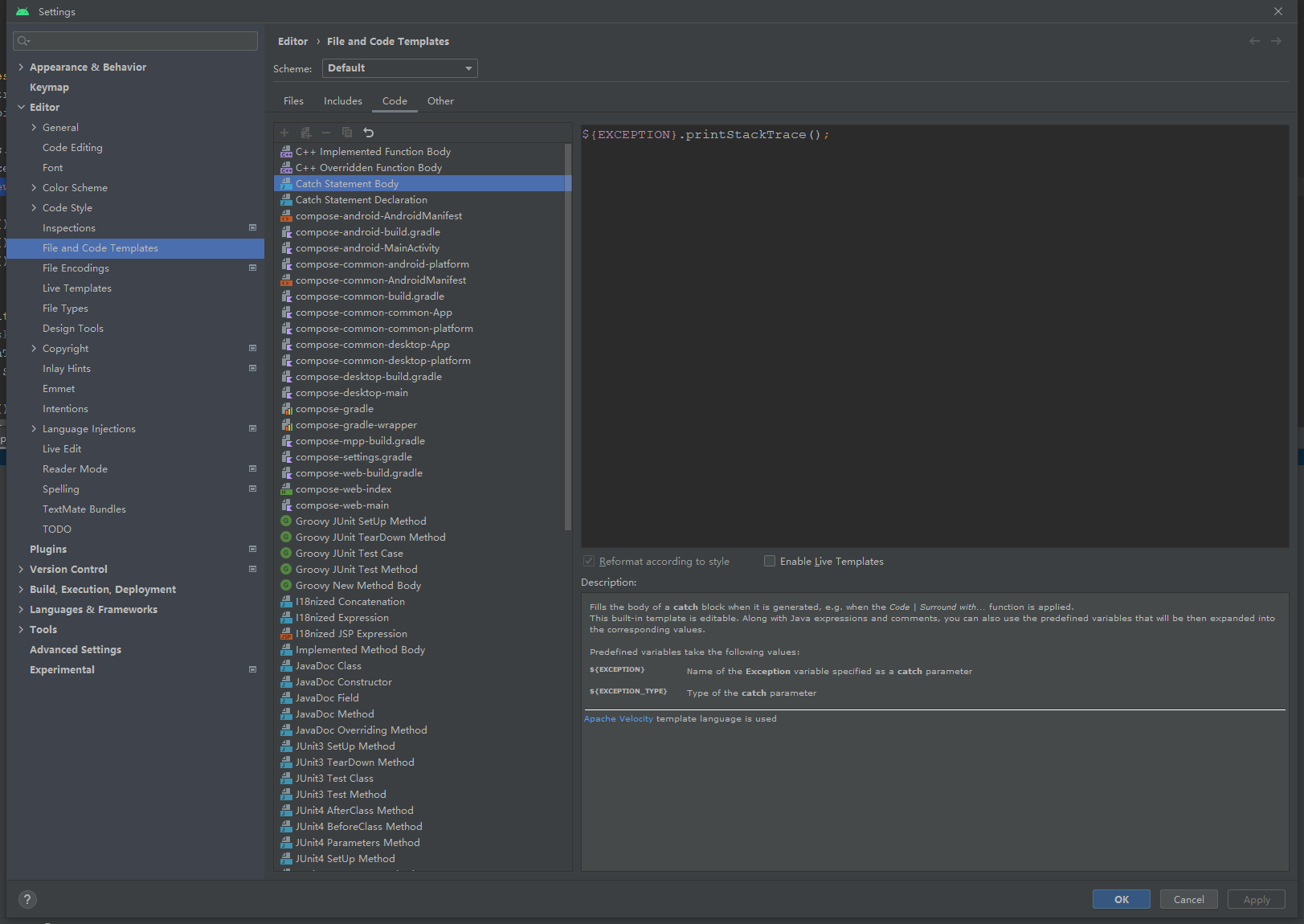This screenshot has height=924, width=1304.
Task: Click the back navigation arrow near breadcrumbs
Action: click(1253, 40)
